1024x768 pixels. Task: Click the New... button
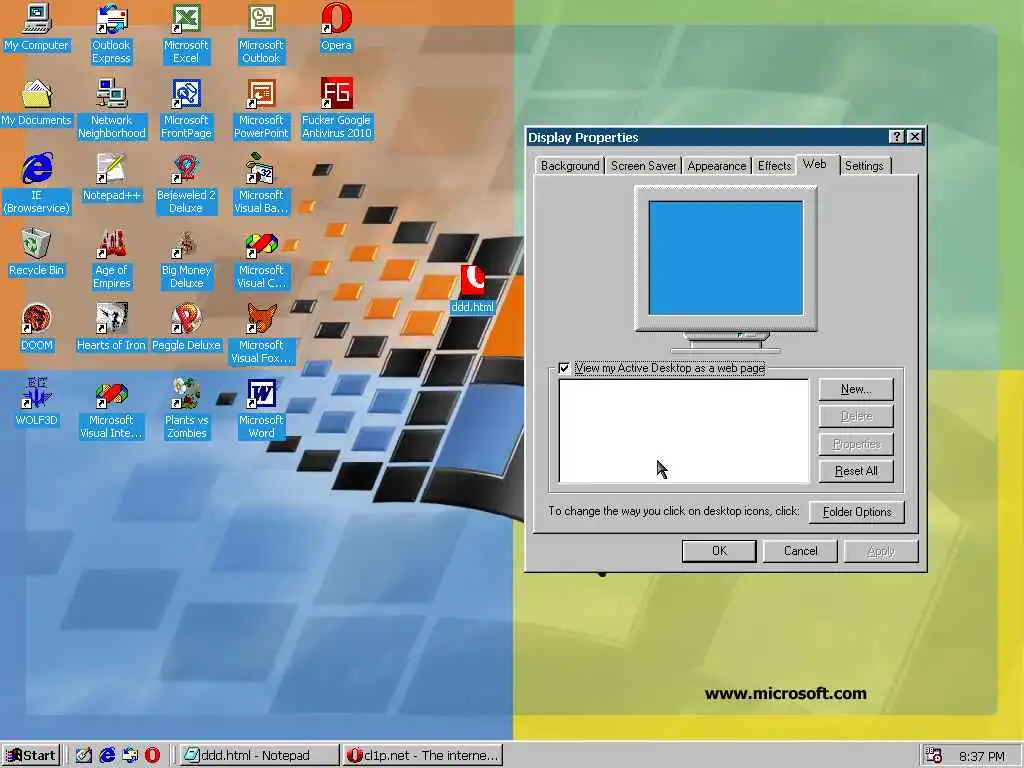pyautogui.click(x=856, y=389)
